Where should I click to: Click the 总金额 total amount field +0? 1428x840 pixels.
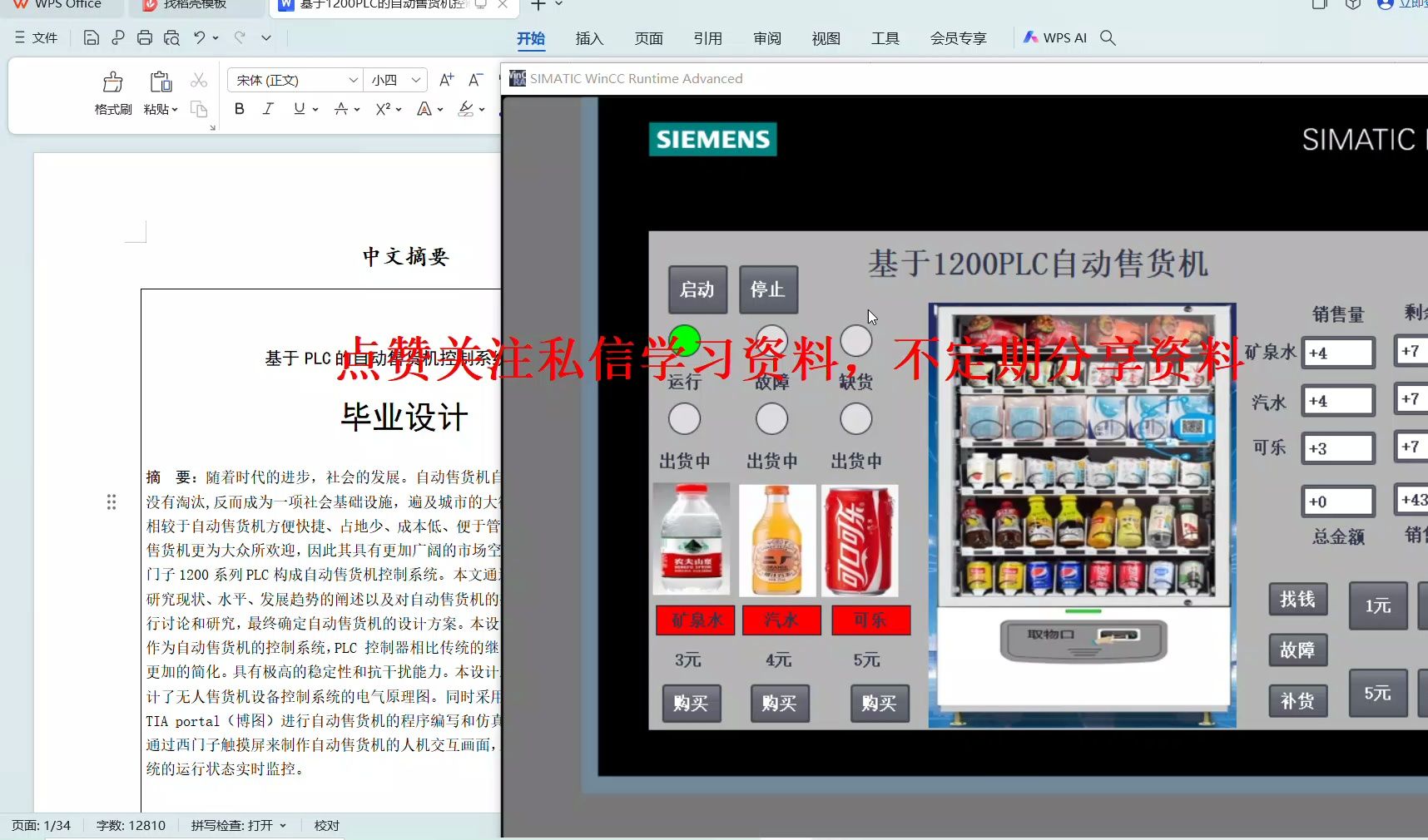pyautogui.click(x=1338, y=502)
